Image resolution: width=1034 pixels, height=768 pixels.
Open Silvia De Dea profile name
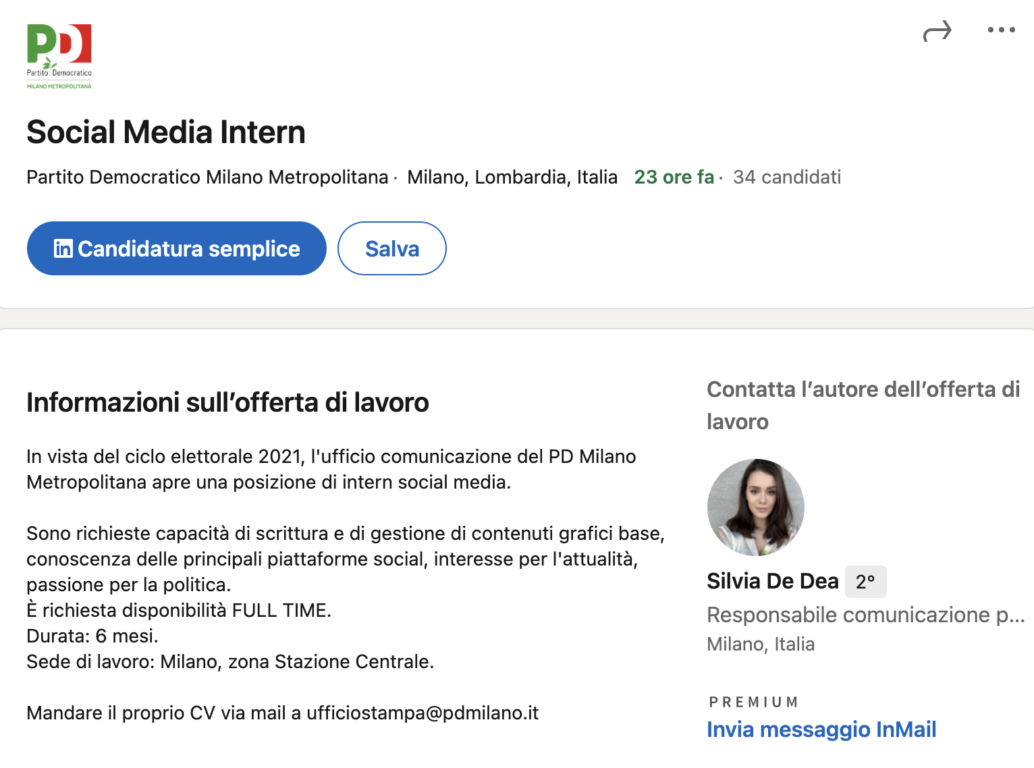772,581
